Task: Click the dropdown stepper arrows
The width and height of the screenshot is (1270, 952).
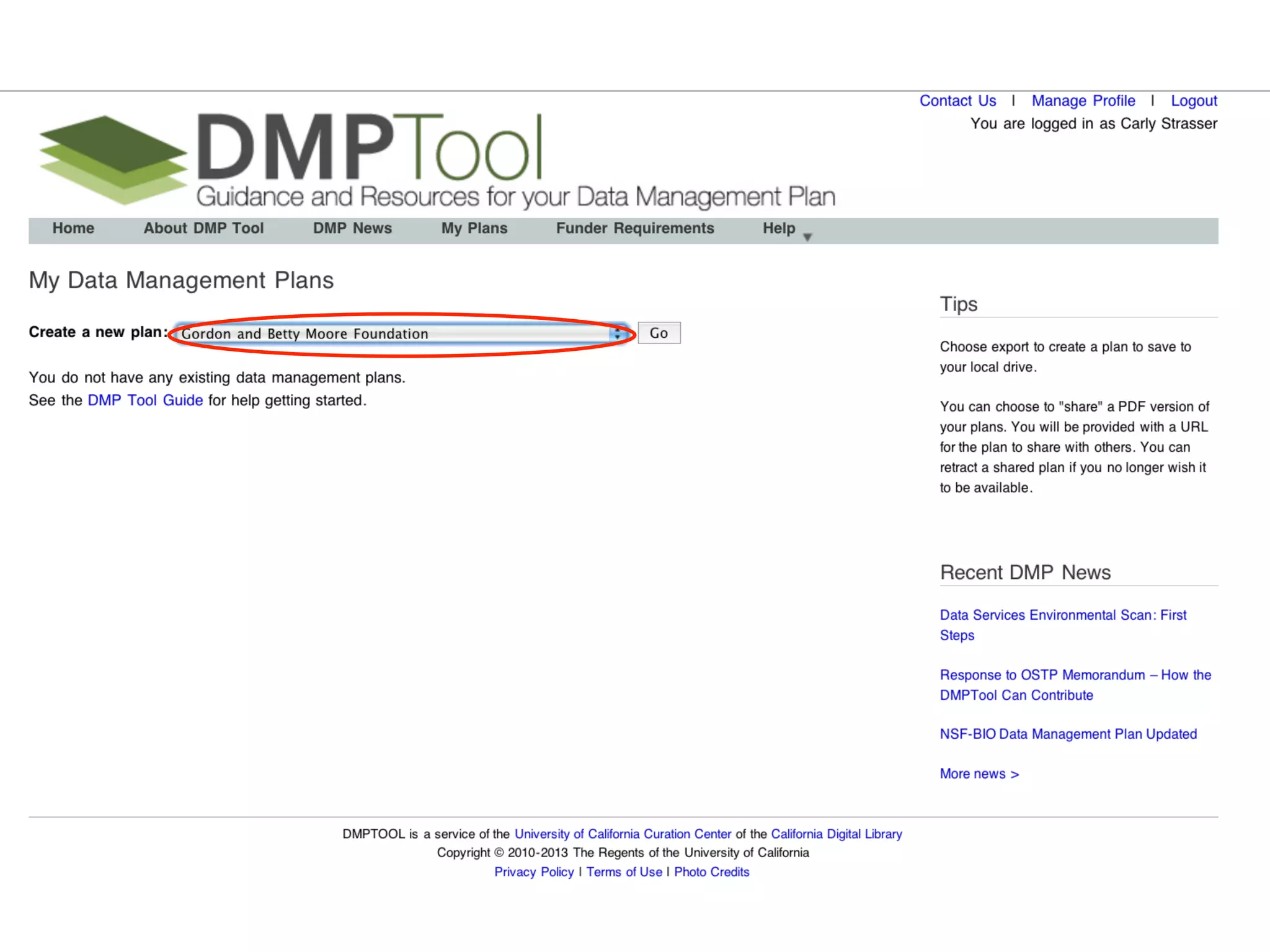Action: [x=617, y=333]
